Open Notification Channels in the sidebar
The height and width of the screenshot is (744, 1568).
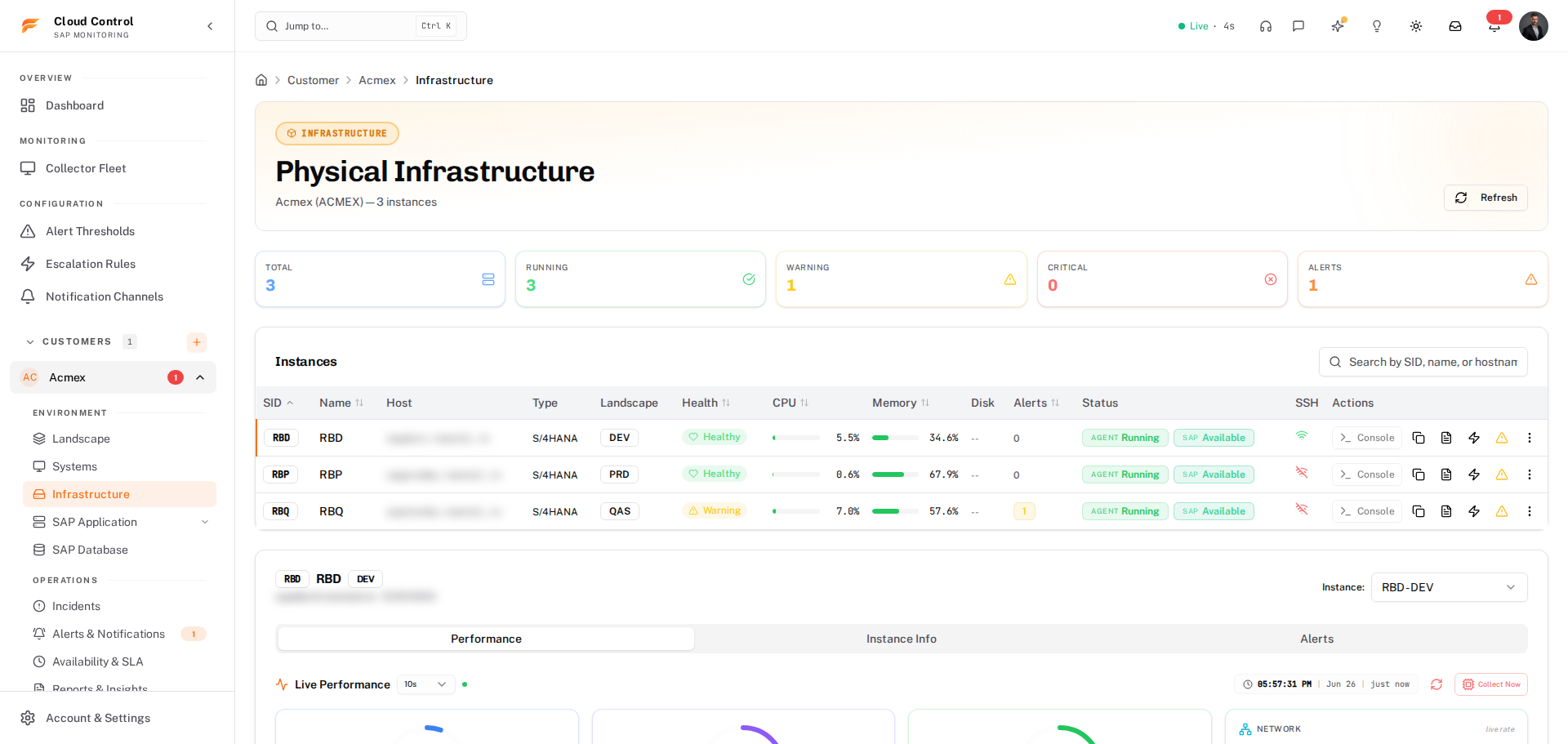click(113, 296)
